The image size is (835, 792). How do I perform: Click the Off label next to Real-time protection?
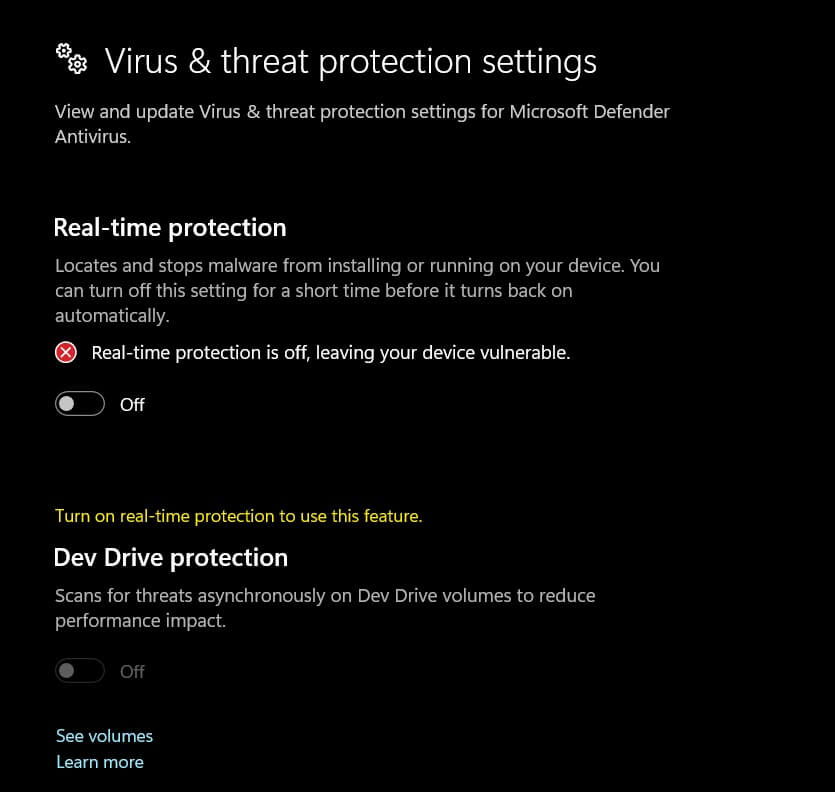(x=133, y=404)
